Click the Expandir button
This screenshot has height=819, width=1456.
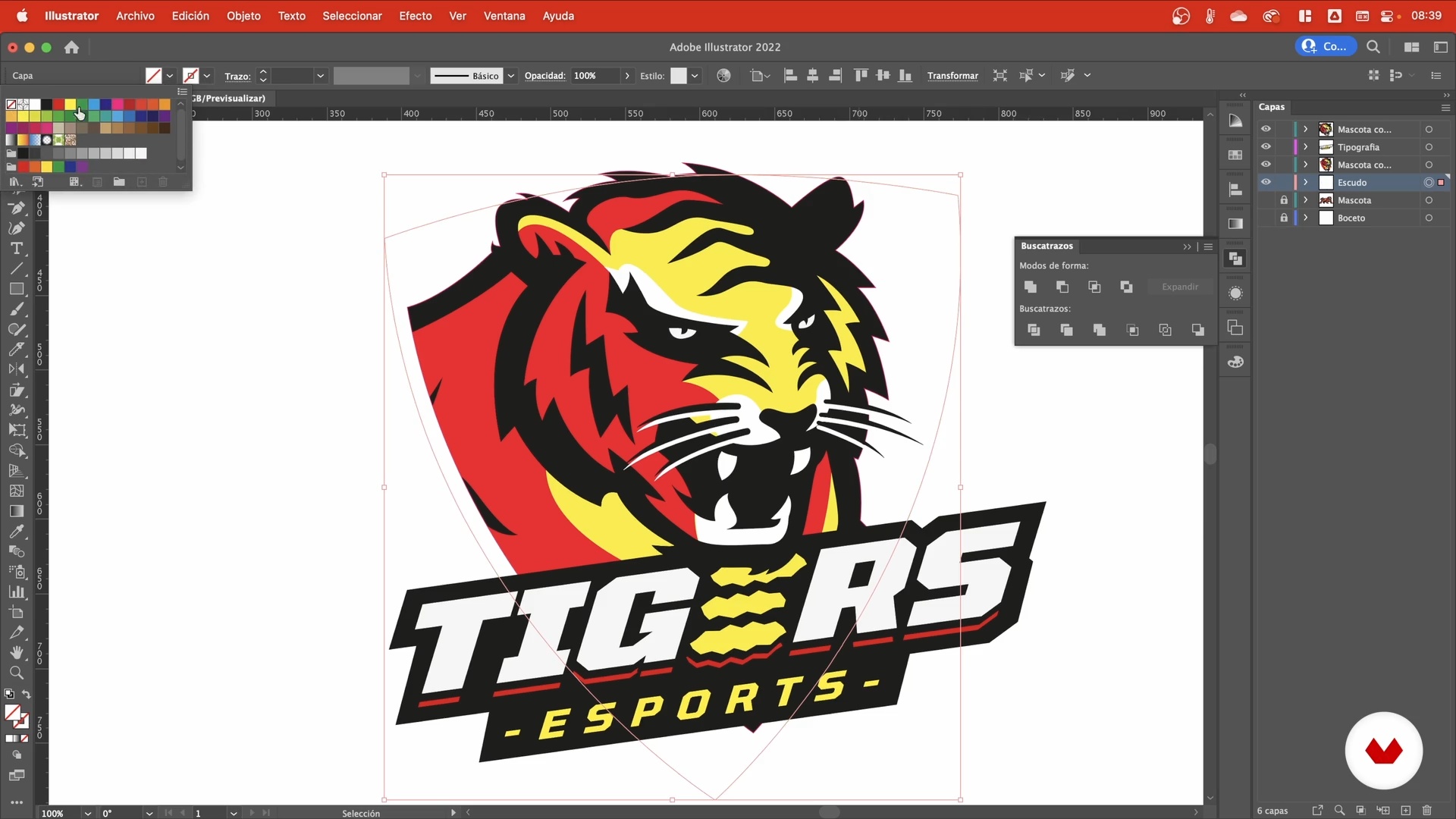pyautogui.click(x=1180, y=287)
